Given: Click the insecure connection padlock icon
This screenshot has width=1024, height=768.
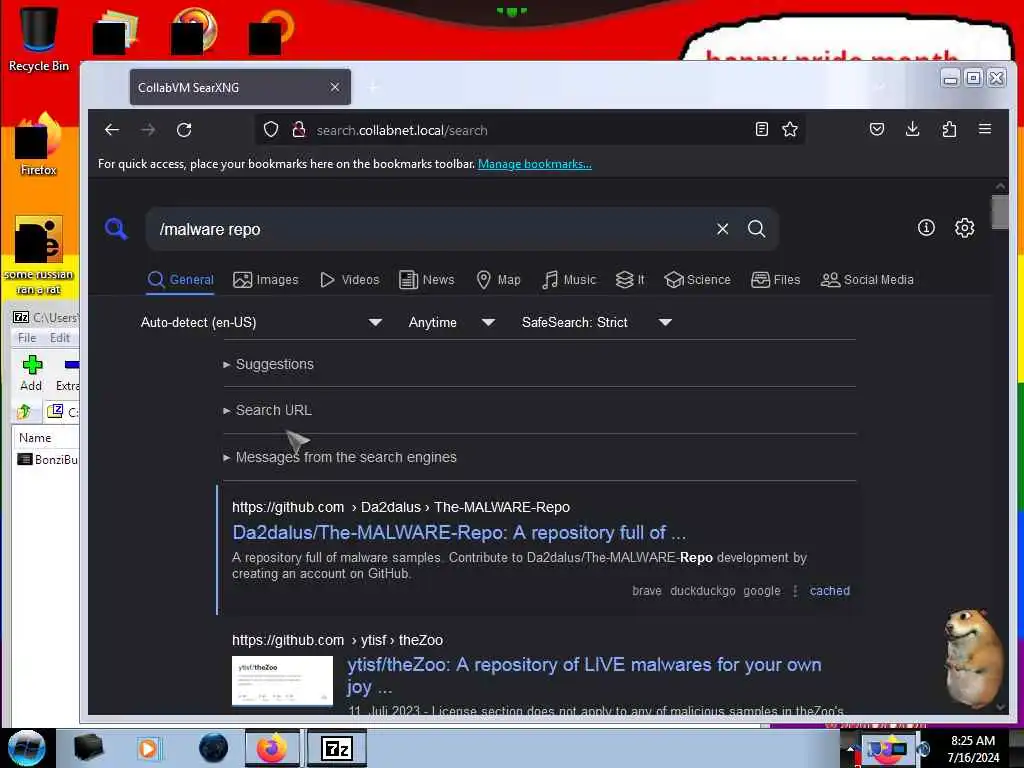Looking at the screenshot, I should (x=299, y=130).
